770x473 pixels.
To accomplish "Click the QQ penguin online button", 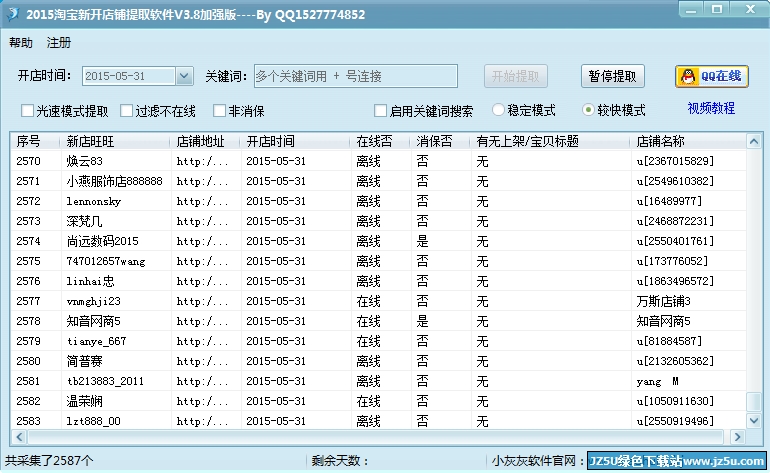I will point(712,77).
